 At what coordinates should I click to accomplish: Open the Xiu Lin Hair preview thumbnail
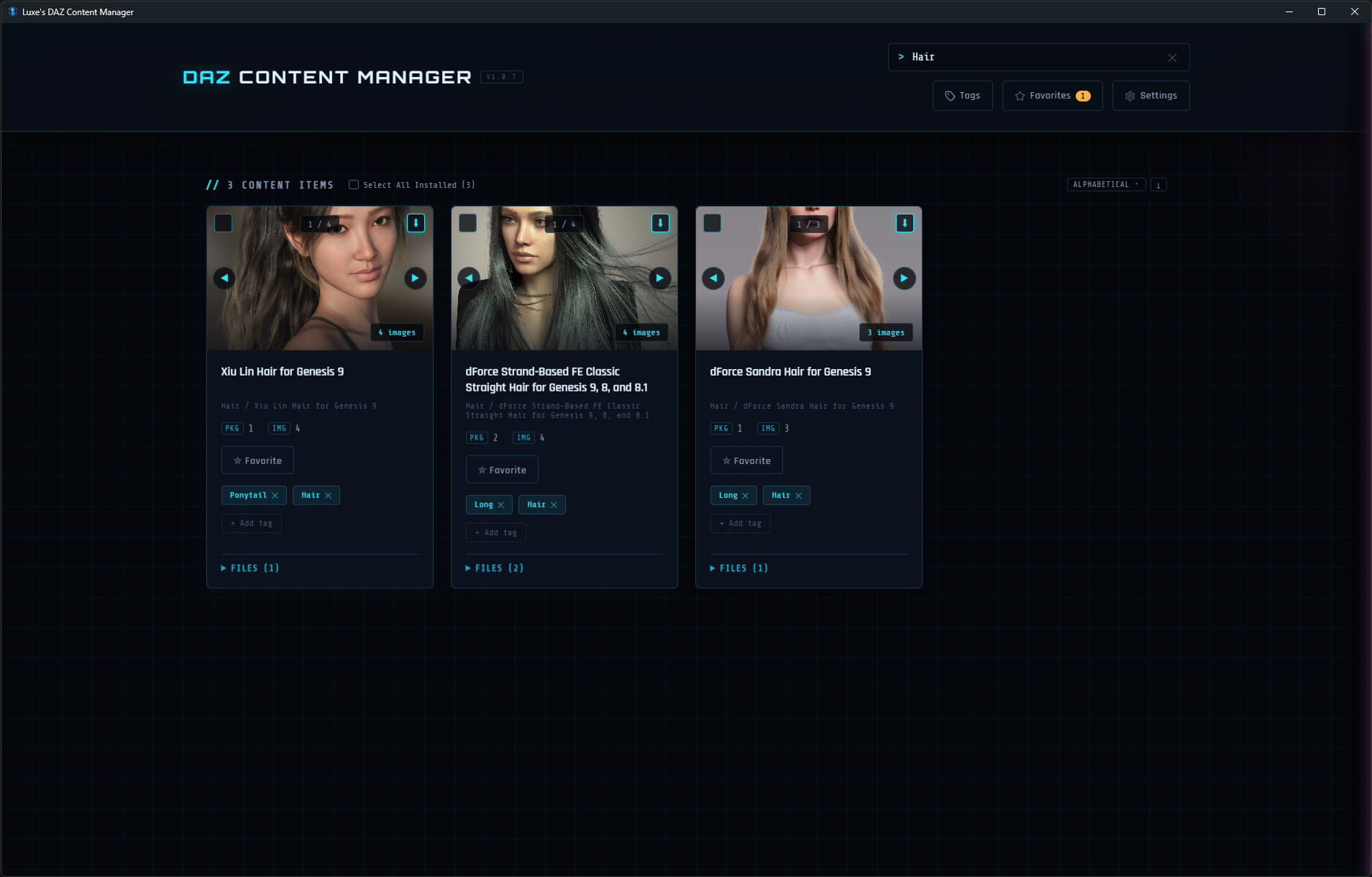coord(320,278)
